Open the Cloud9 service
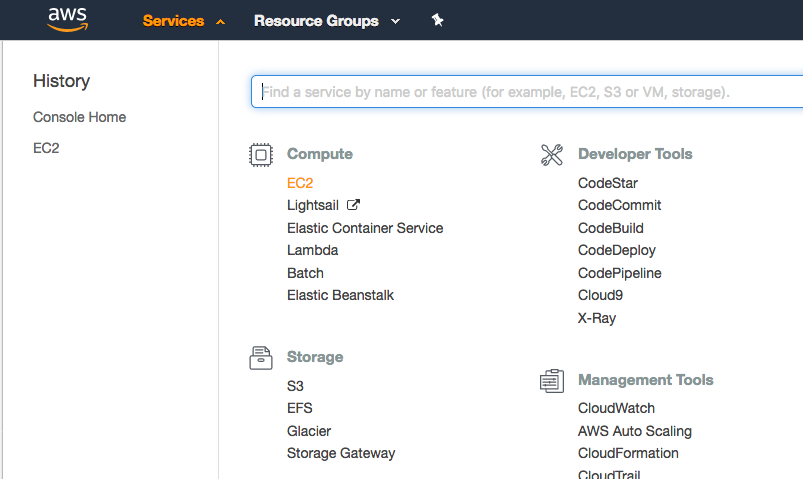This screenshot has width=803, height=479. click(x=600, y=295)
